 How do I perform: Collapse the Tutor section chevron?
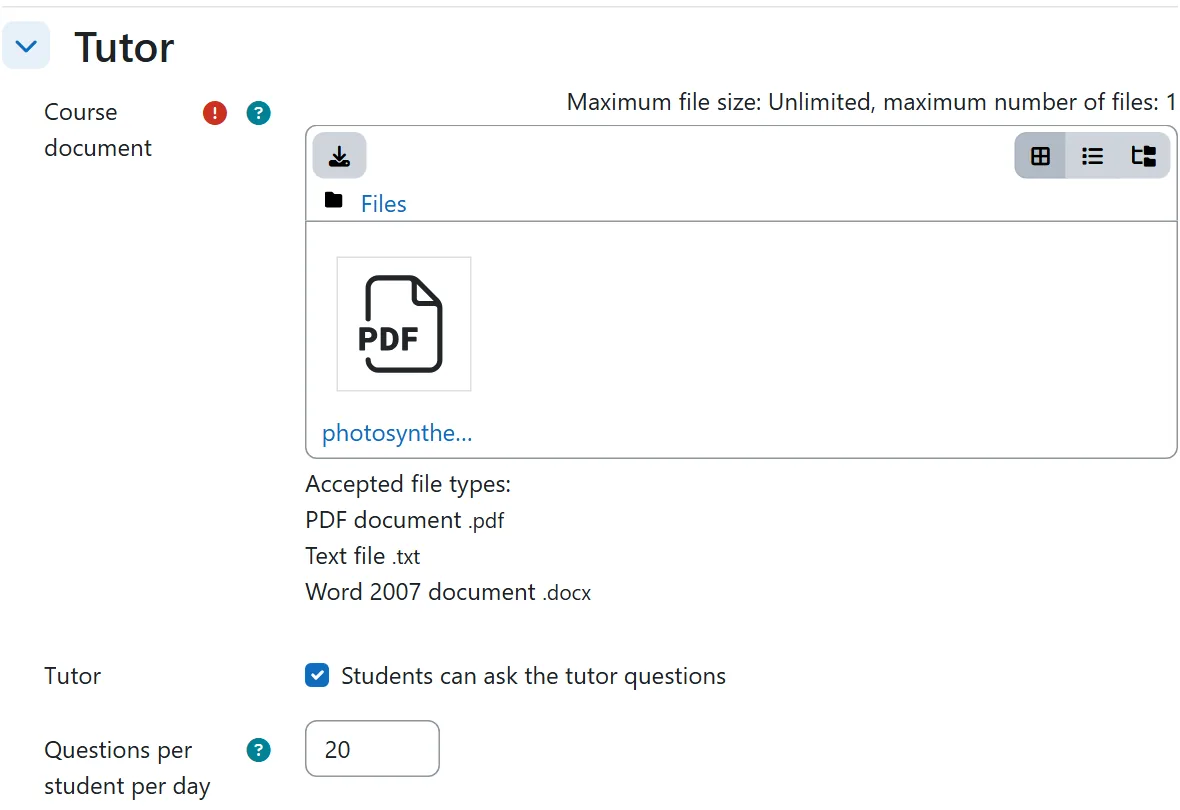point(26,46)
